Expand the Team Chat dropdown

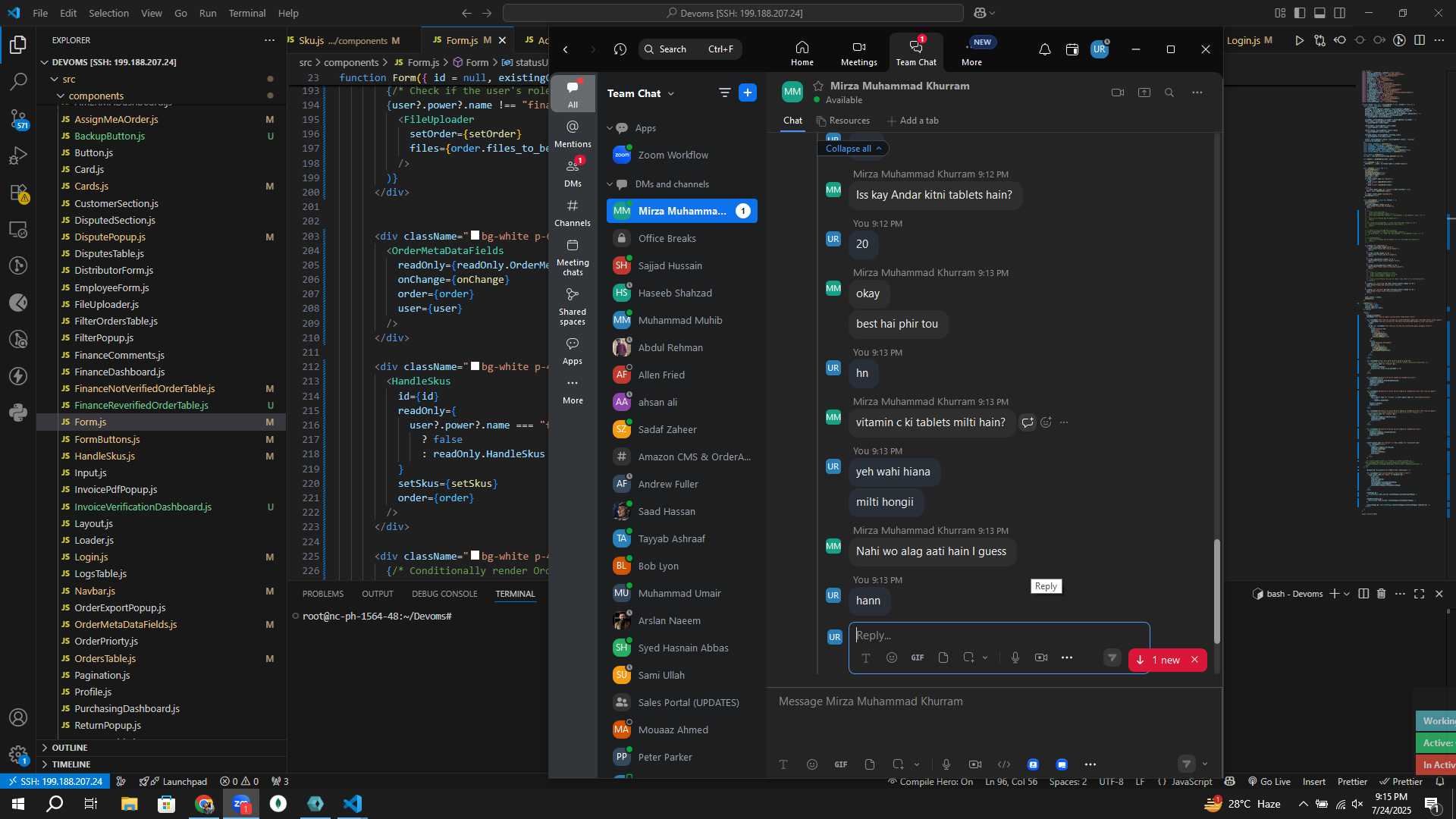[671, 93]
